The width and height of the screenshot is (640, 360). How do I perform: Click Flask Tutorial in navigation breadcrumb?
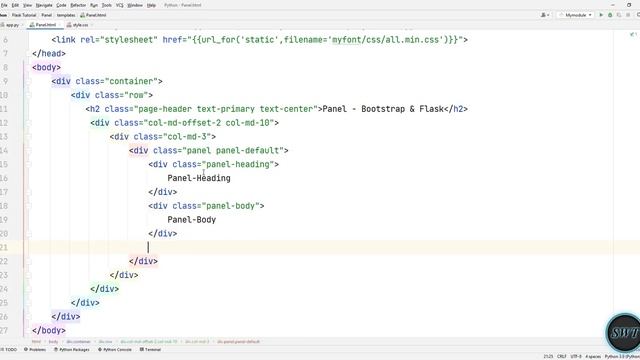click(x=24, y=15)
